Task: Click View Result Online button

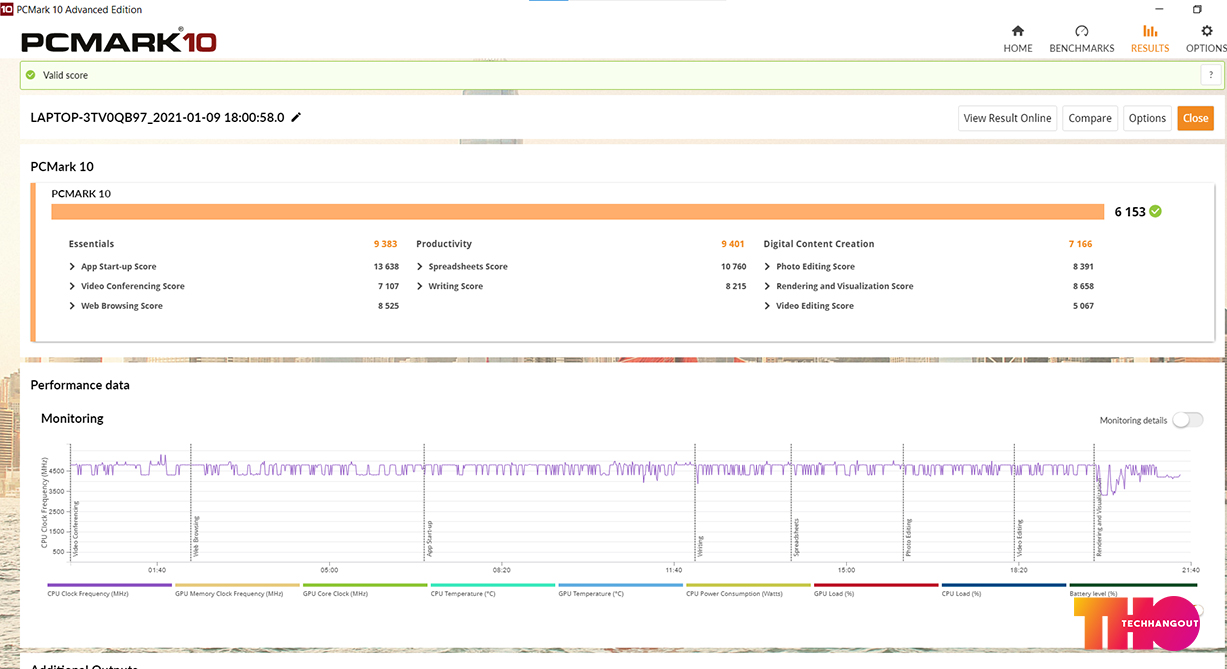Action: 1007,118
